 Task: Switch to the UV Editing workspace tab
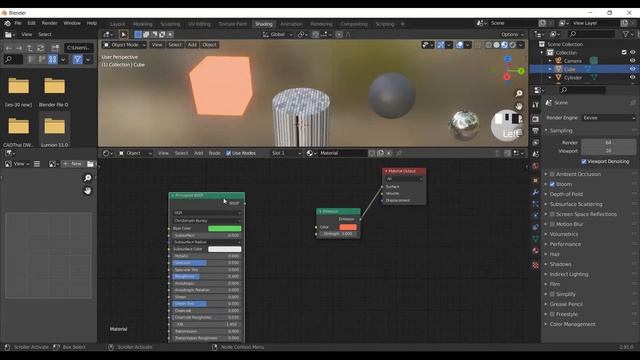(x=199, y=24)
